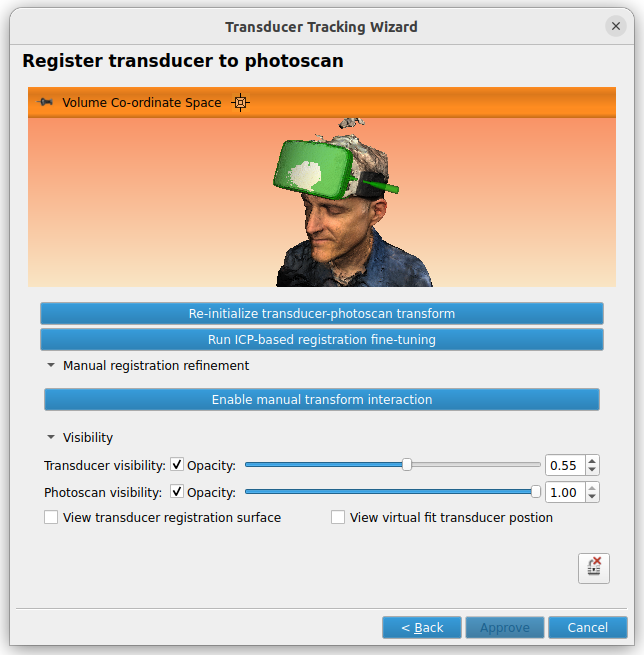Collapse the Visibility section
The width and height of the screenshot is (644, 655).
(51, 437)
